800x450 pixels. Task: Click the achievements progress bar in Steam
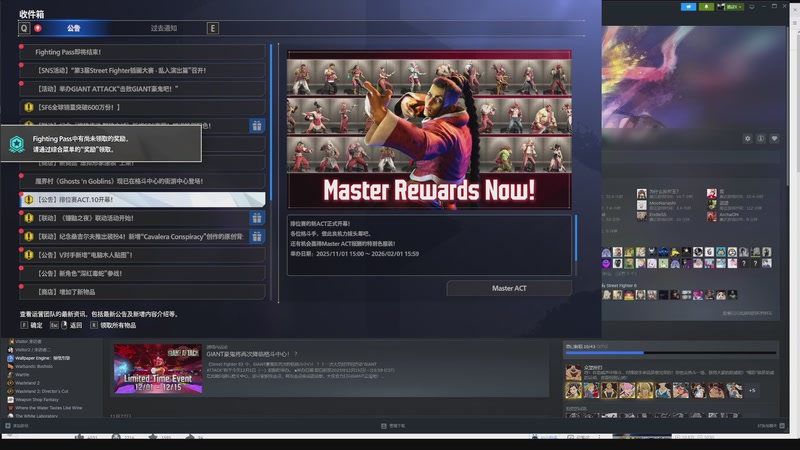pyautogui.click(x=671, y=353)
